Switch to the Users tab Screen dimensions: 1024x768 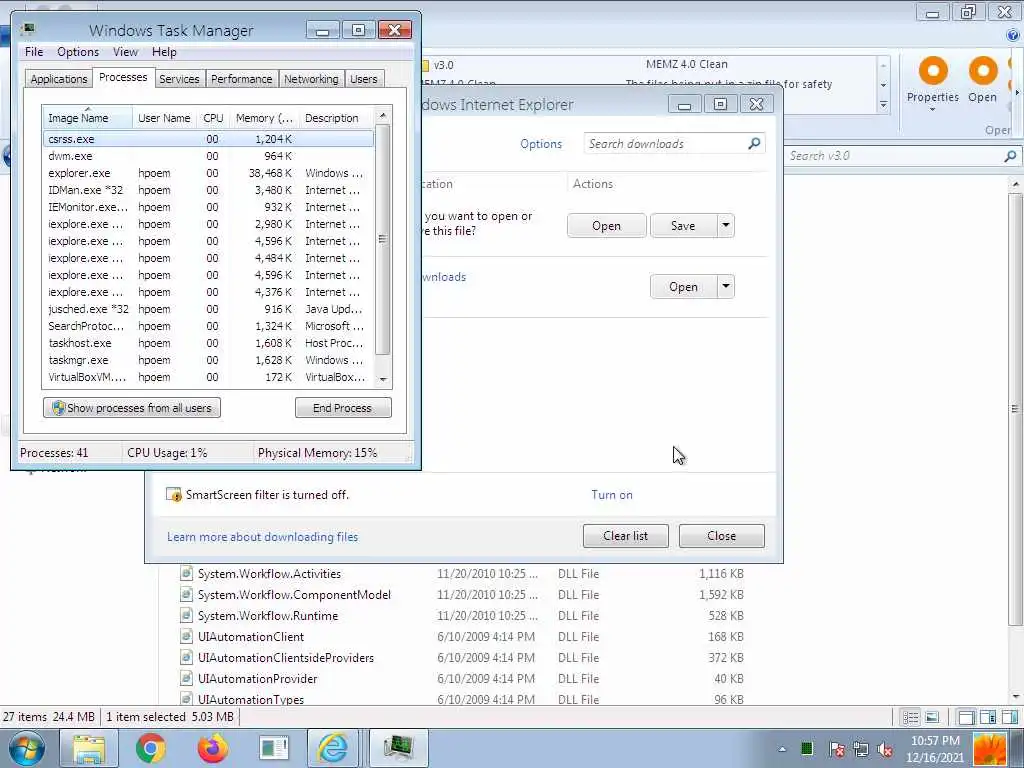(x=363, y=79)
